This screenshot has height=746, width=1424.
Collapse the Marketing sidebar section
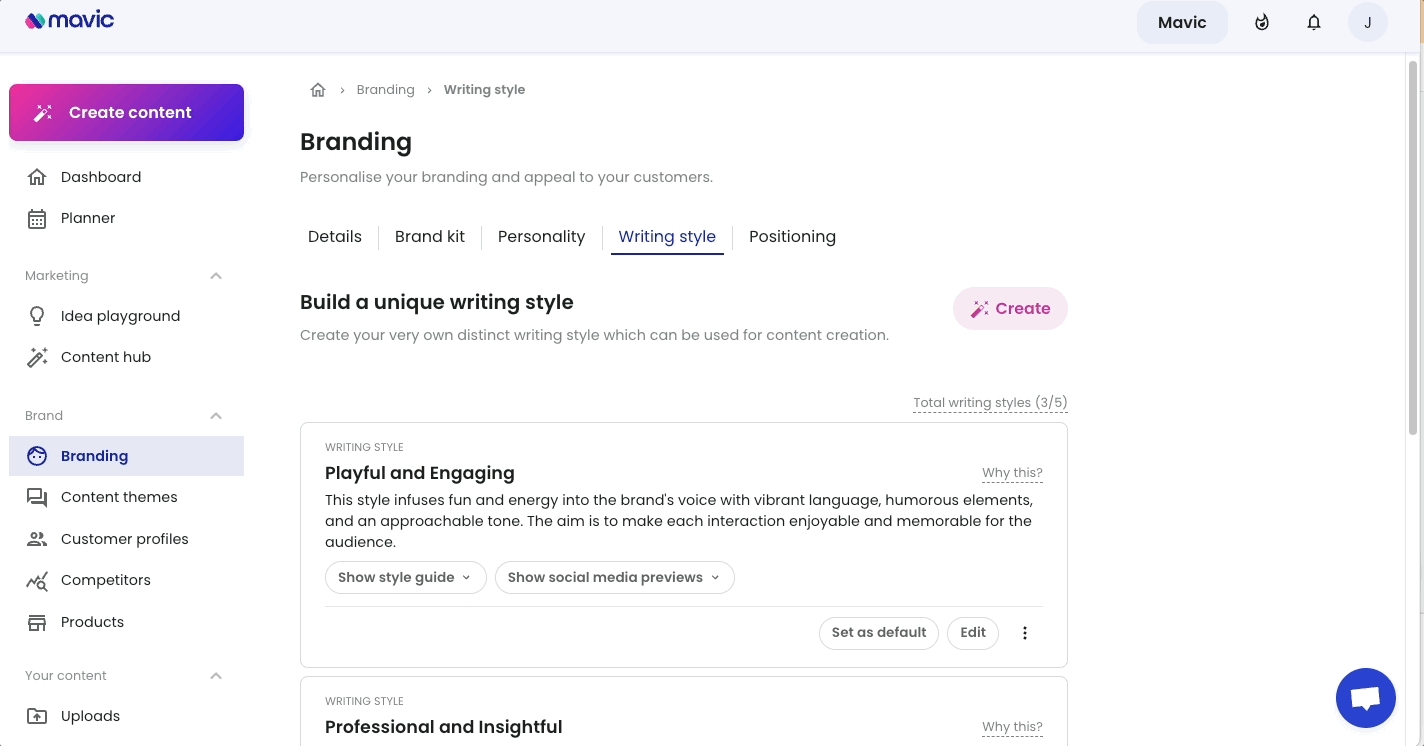(x=216, y=276)
